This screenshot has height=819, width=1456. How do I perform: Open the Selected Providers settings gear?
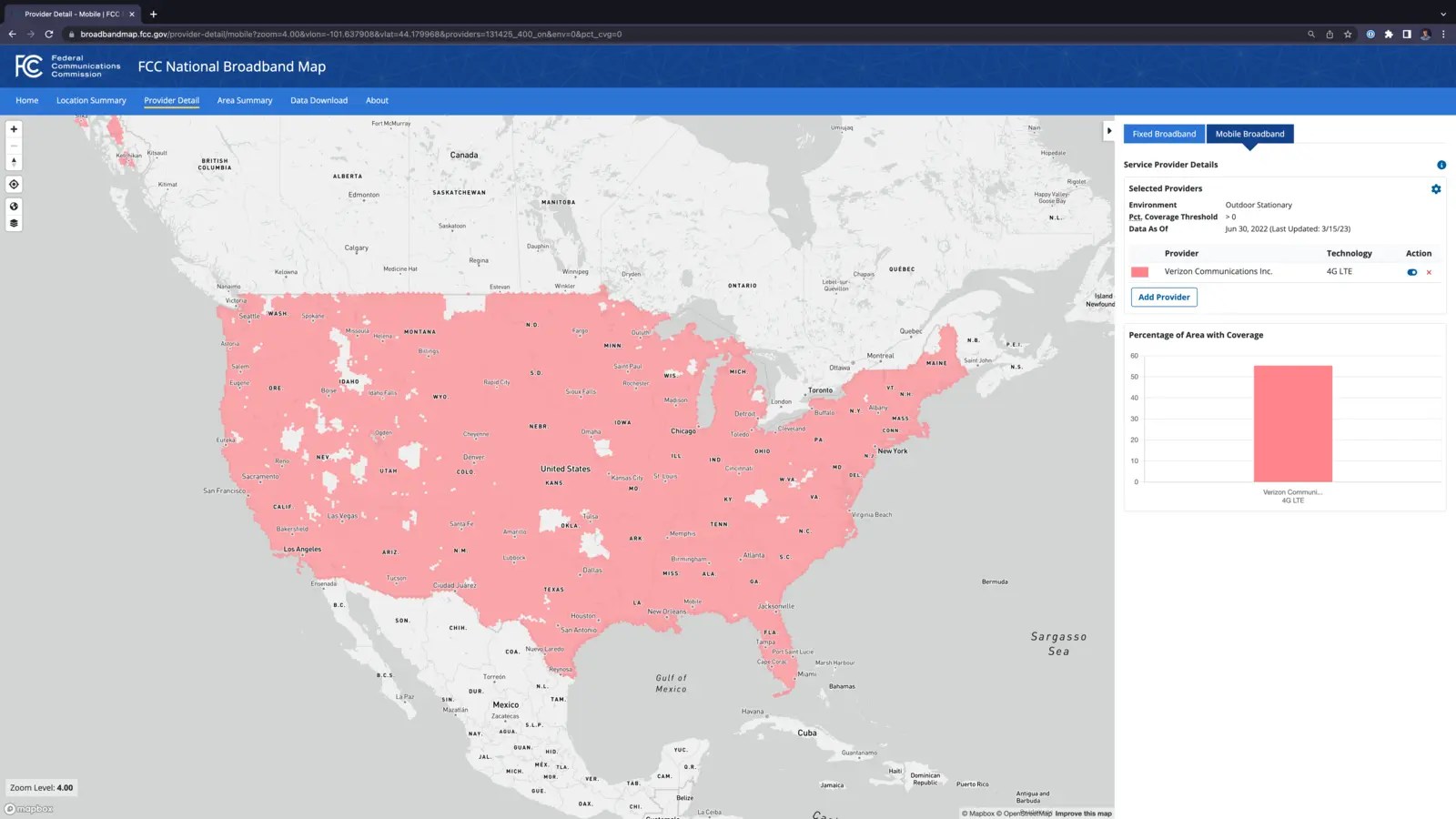click(x=1436, y=188)
